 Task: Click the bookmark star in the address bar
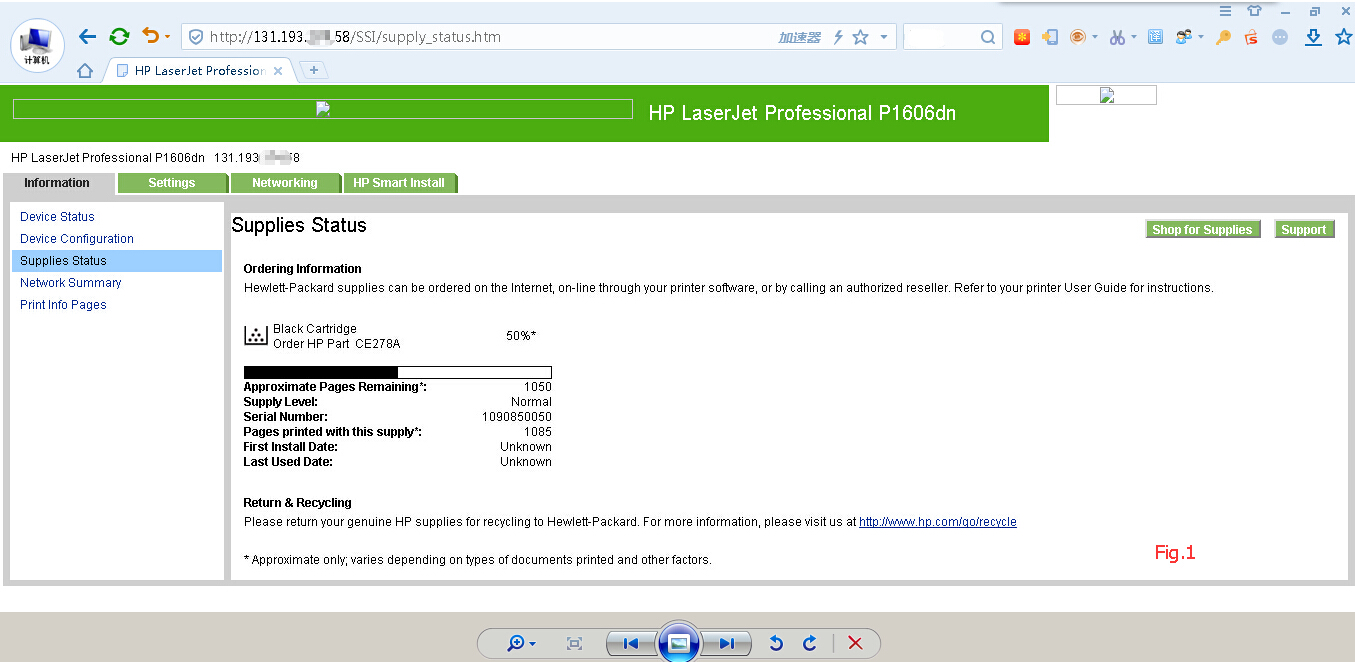pos(860,37)
